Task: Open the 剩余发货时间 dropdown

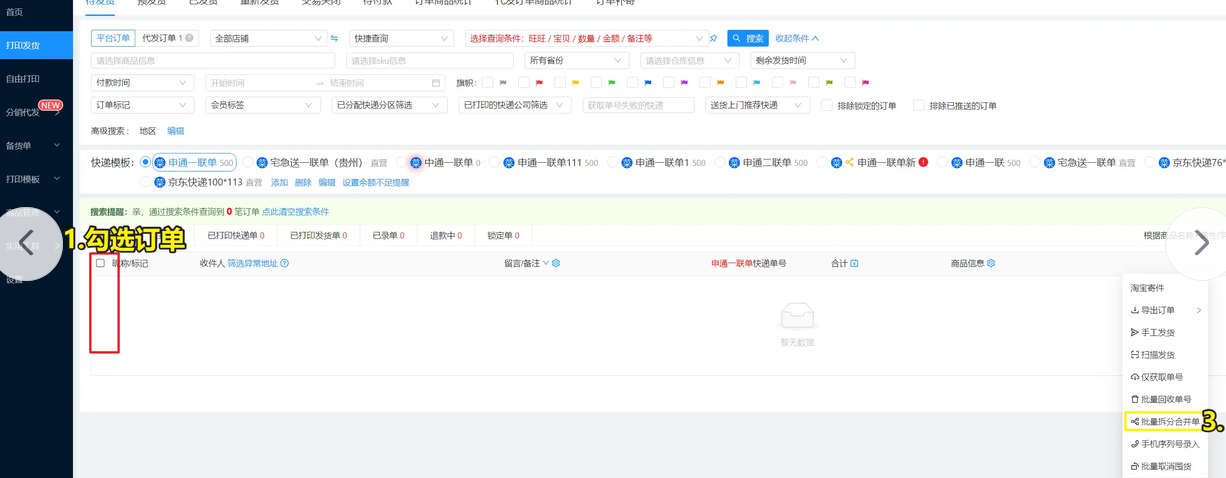Action: 802,61
